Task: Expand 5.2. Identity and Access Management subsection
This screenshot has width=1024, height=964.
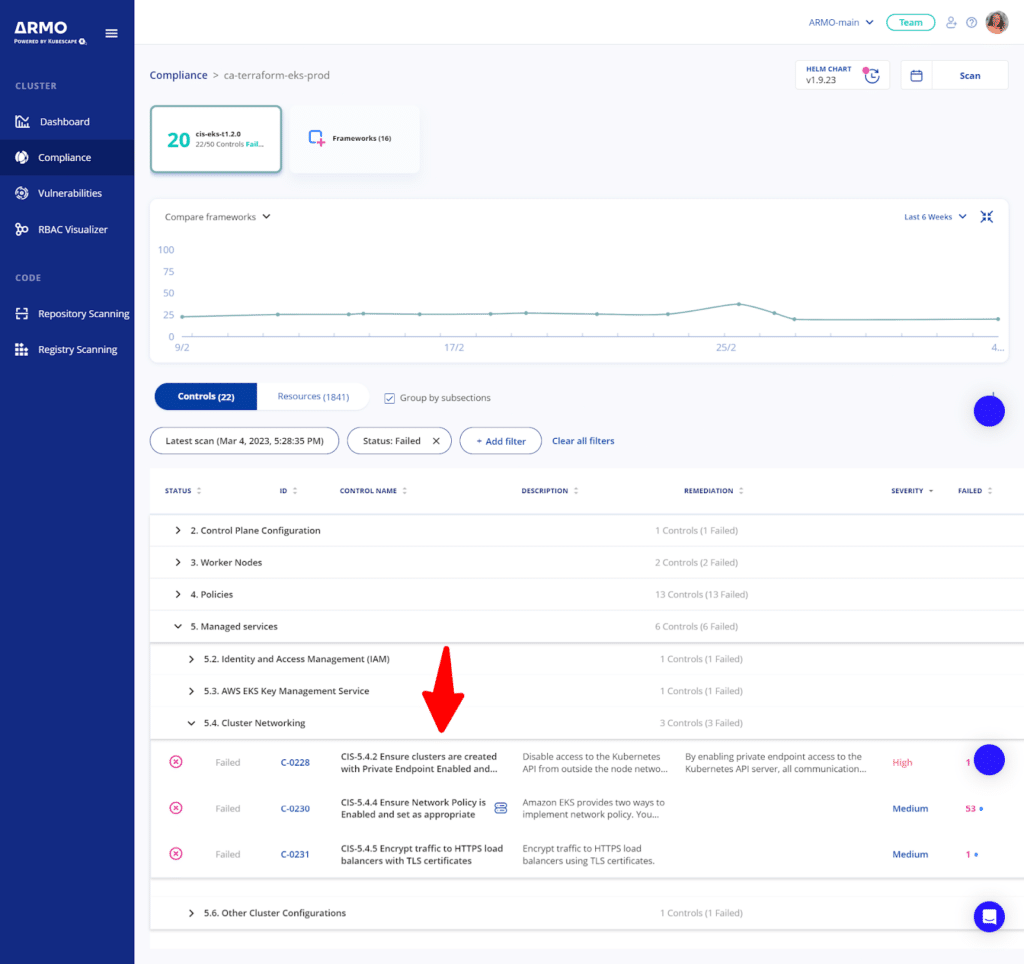Action: coord(191,659)
